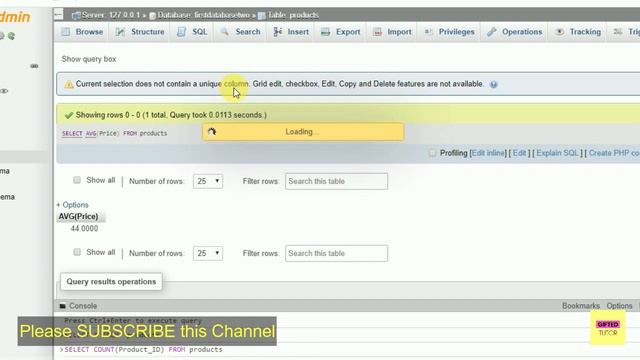Image resolution: width=640 pixels, height=360 pixels.
Task: Click the table icon in breadcrumb
Action: pyautogui.click(x=262, y=16)
